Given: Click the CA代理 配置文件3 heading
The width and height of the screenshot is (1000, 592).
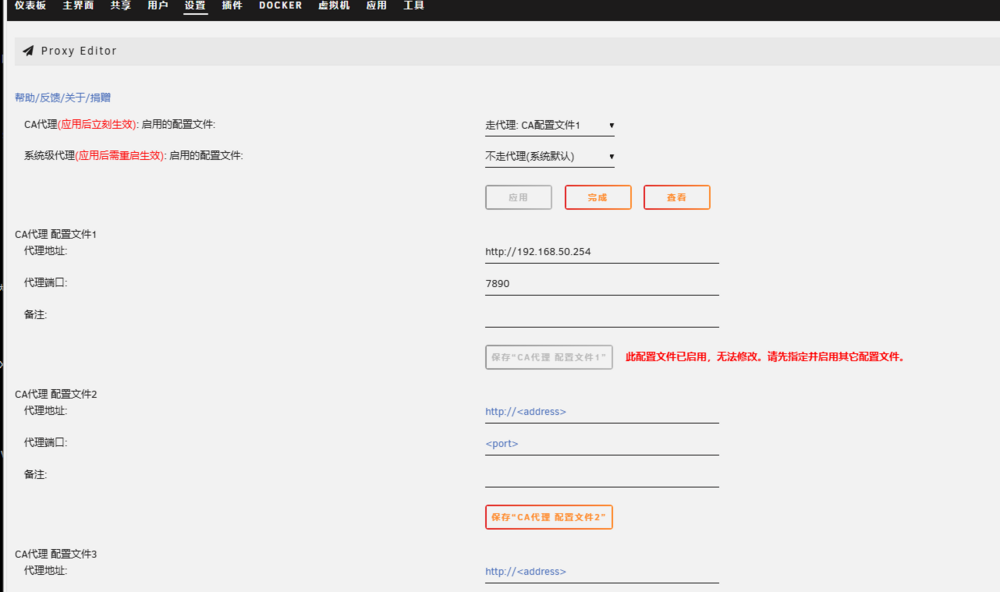Looking at the screenshot, I should coord(56,554).
